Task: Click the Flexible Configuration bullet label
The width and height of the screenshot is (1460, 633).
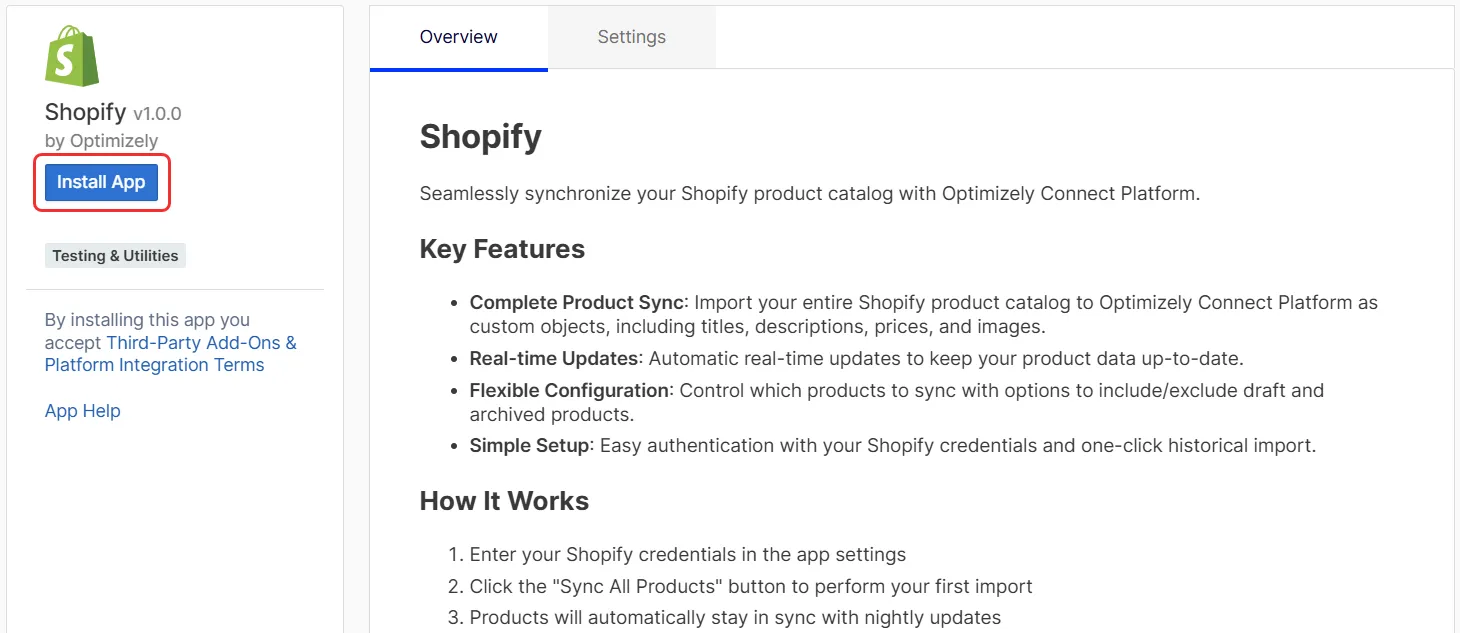Action: [569, 390]
